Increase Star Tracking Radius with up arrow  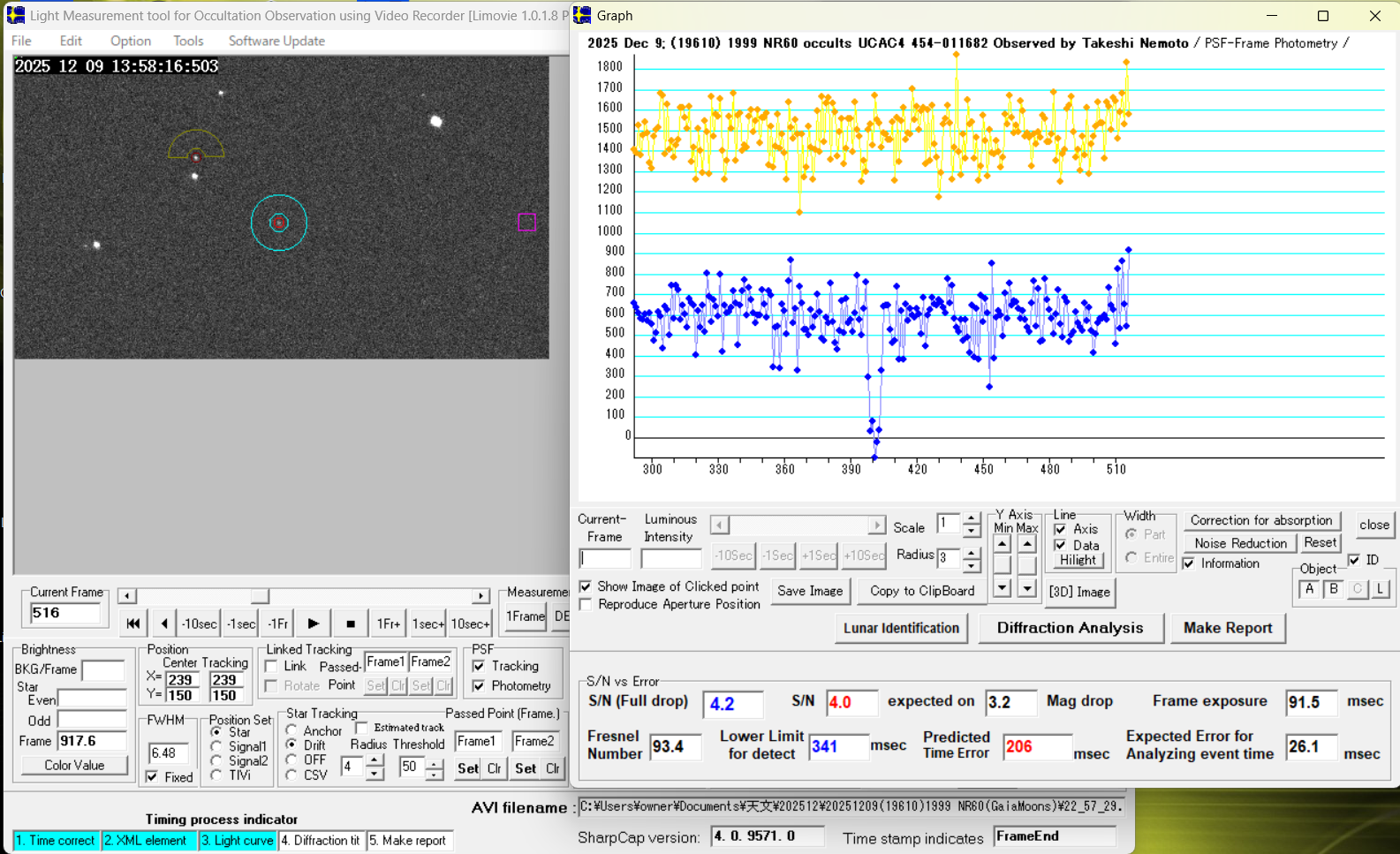pyautogui.click(x=375, y=761)
